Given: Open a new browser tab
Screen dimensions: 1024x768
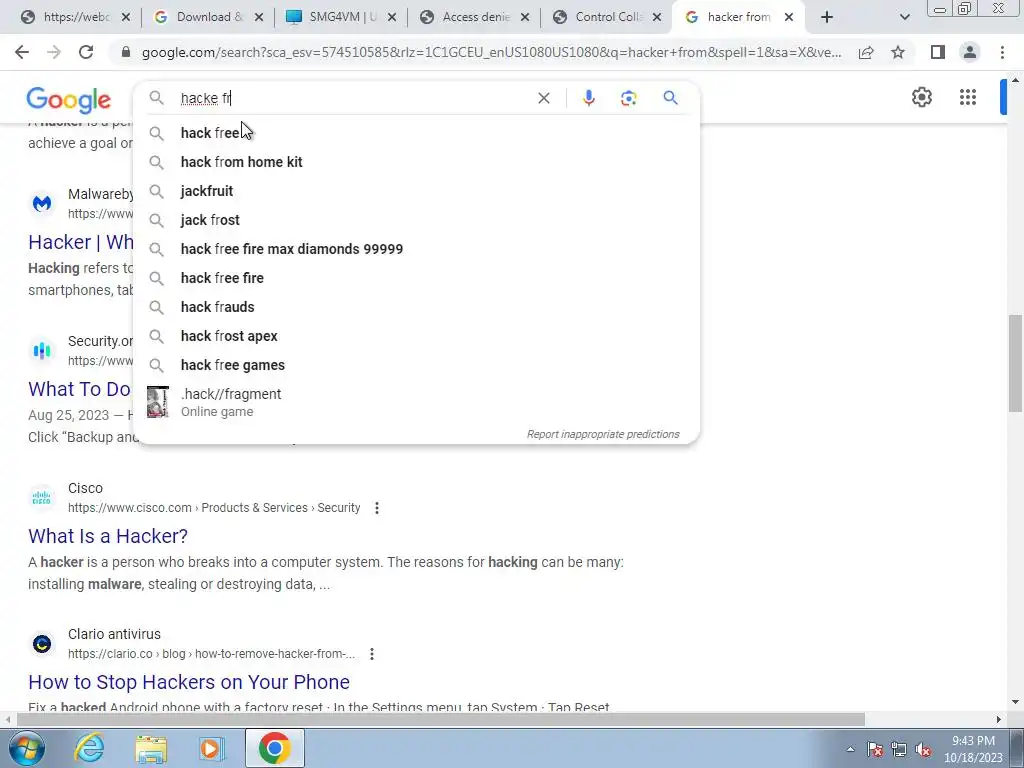Looking at the screenshot, I should point(827,17).
